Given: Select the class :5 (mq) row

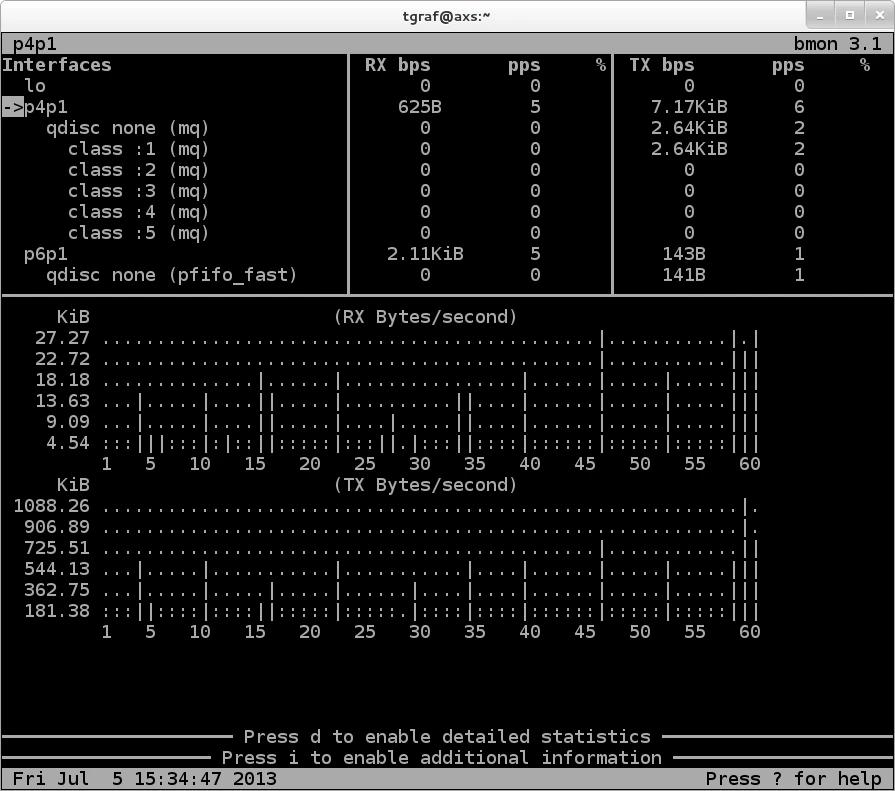Looking at the screenshot, I should [x=138, y=233].
